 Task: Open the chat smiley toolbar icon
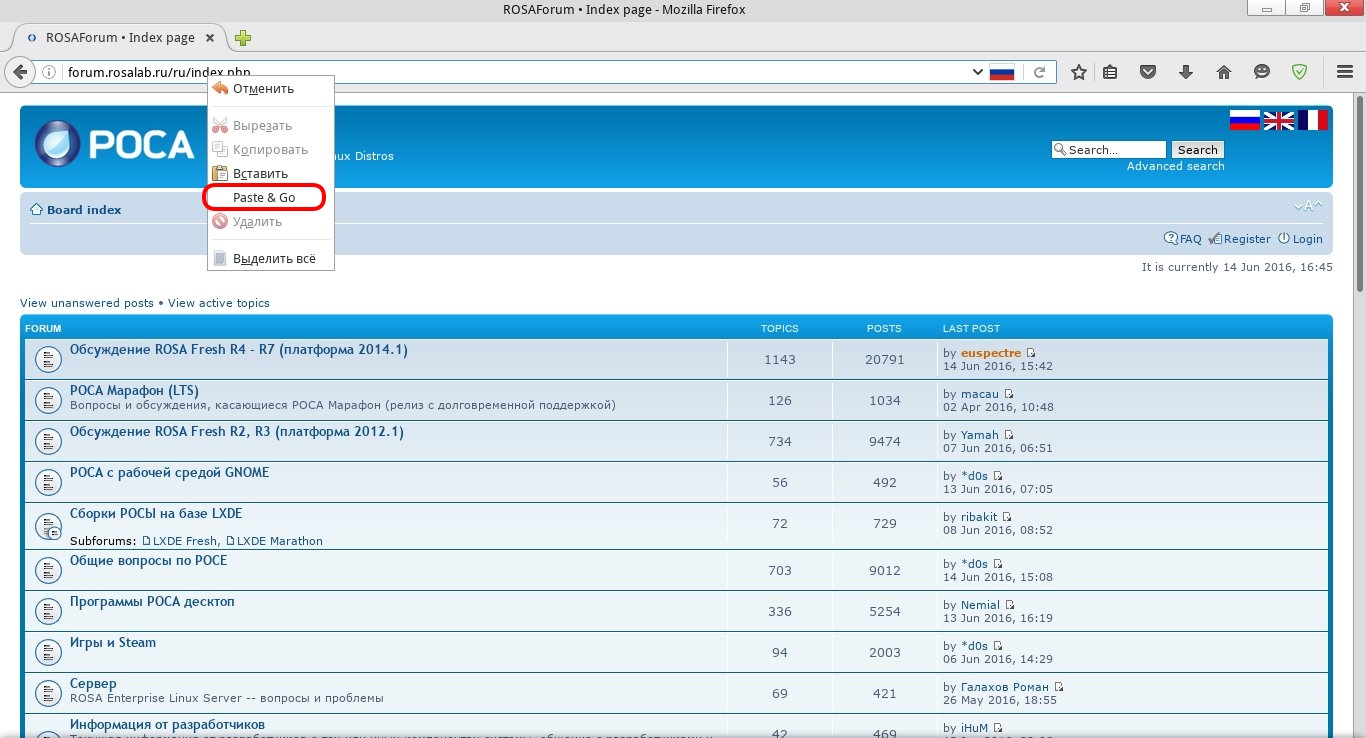[1262, 72]
